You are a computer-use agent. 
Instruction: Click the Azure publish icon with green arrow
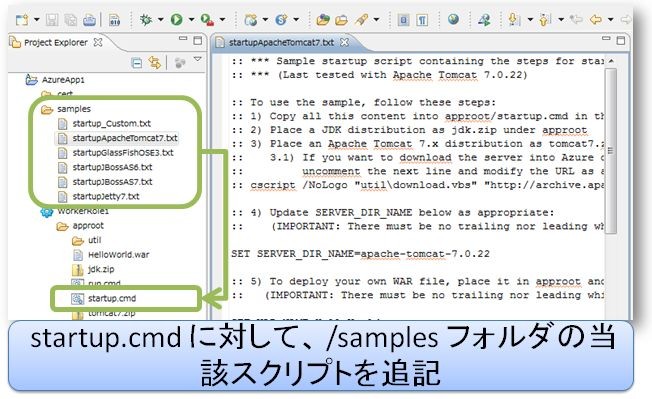(x=484, y=20)
